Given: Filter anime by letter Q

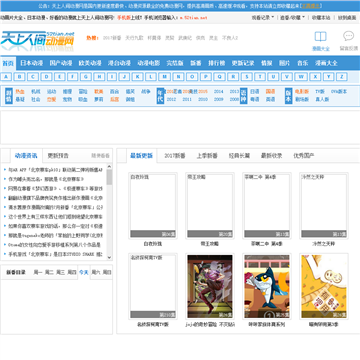Looking at the screenshot, I should [219, 77].
